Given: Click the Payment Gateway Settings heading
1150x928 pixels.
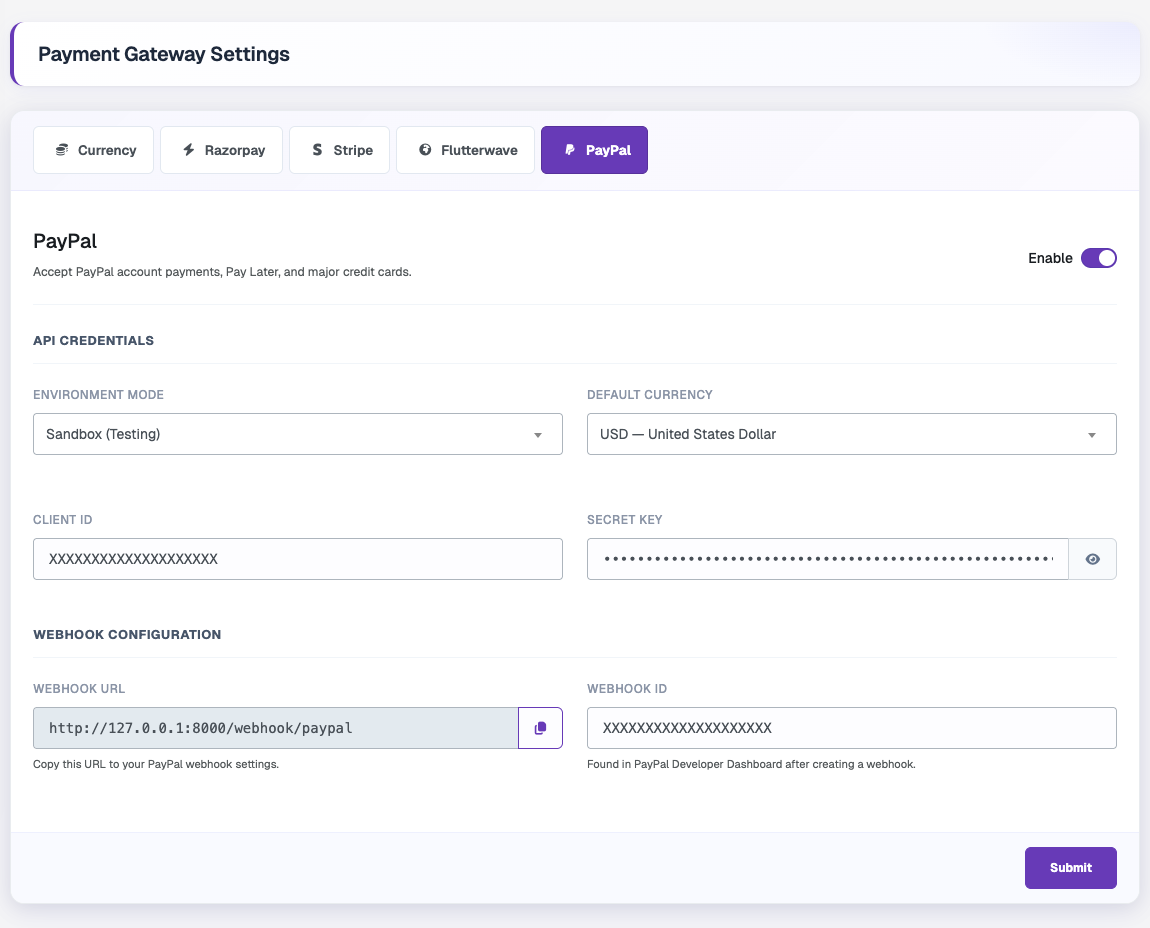Looking at the screenshot, I should point(164,54).
